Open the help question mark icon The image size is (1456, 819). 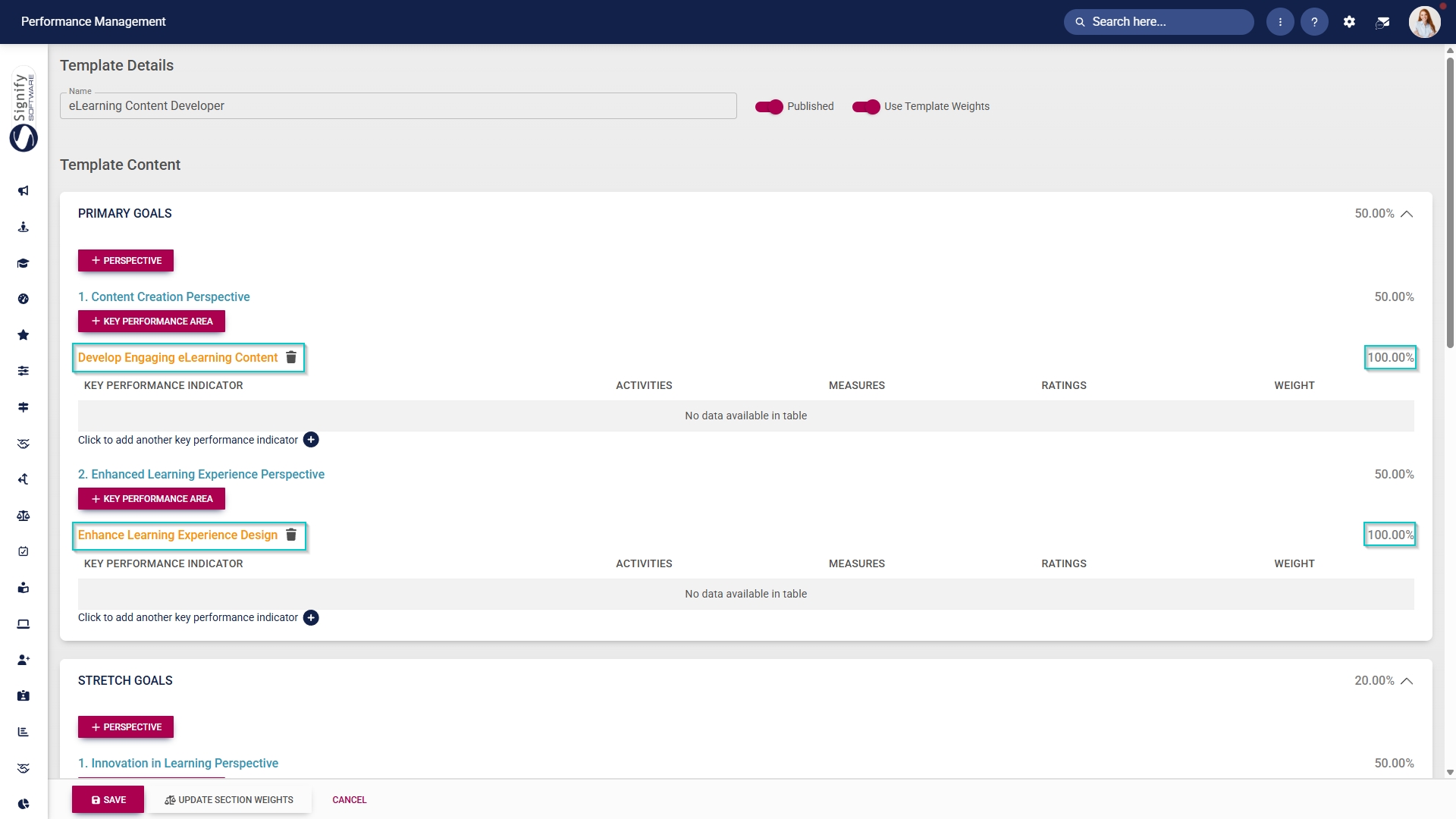pos(1314,22)
